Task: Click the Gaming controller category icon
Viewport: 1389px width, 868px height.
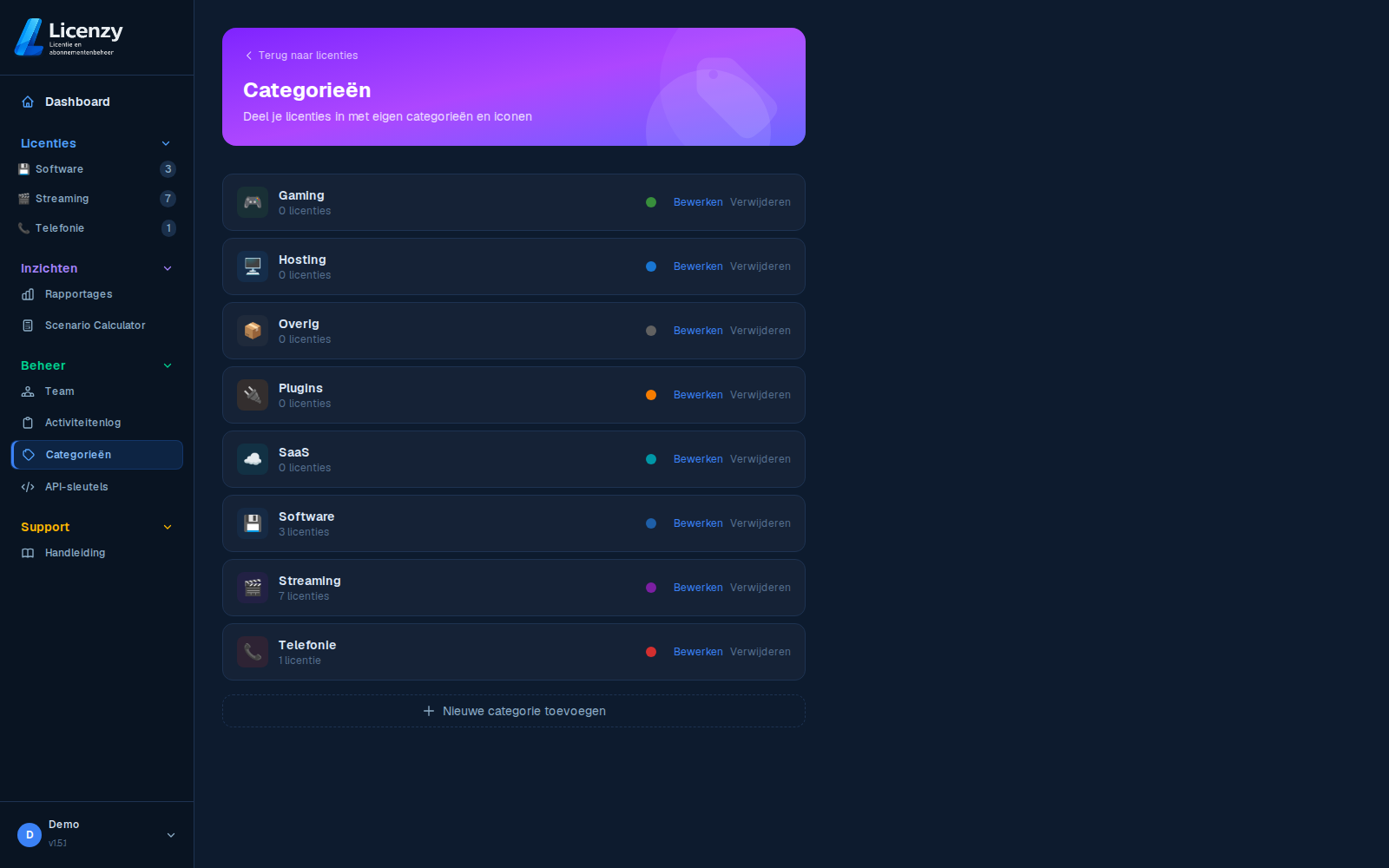Action: pyautogui.click(x=253, y=202)
